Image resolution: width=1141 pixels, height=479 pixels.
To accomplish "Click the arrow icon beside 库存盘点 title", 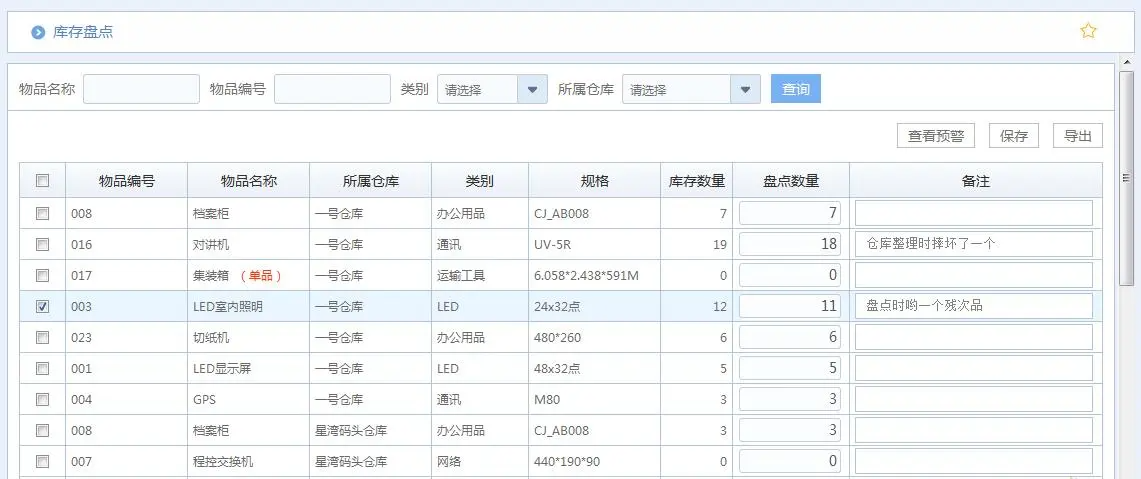I will coord(38,32).
